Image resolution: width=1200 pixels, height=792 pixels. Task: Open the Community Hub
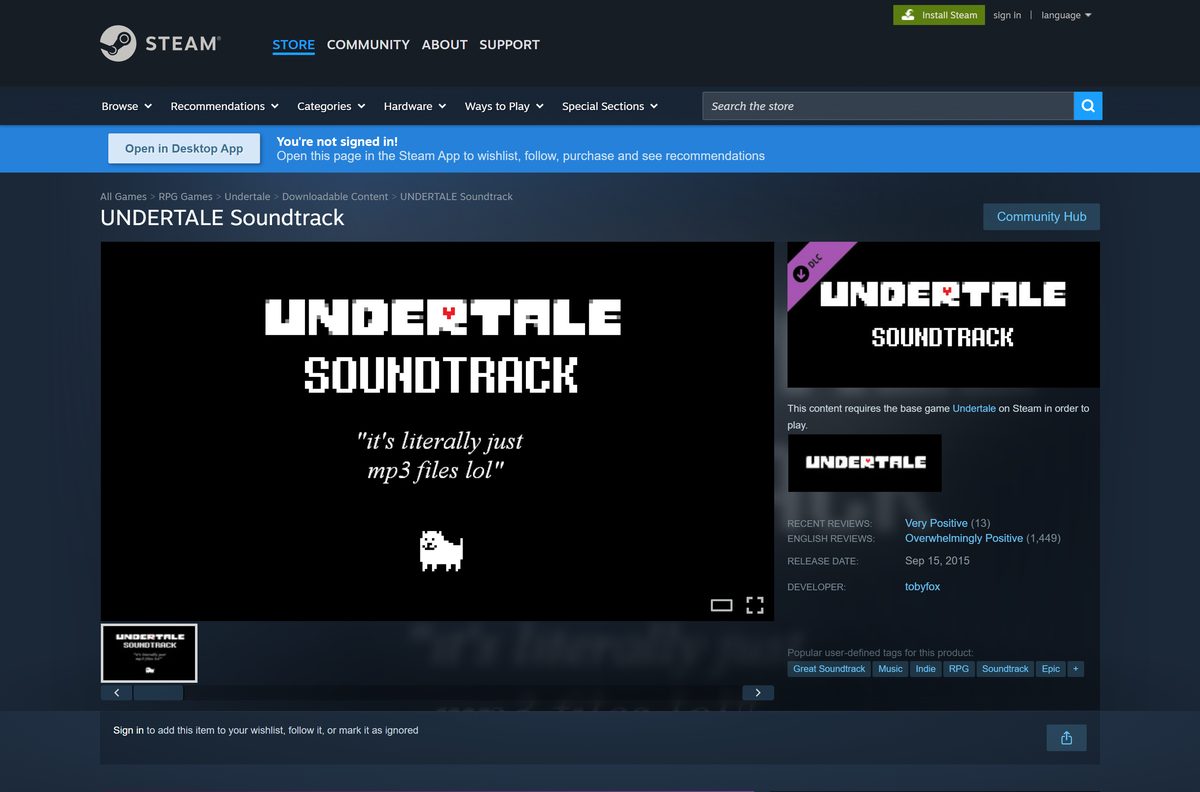coord(1041,217)
